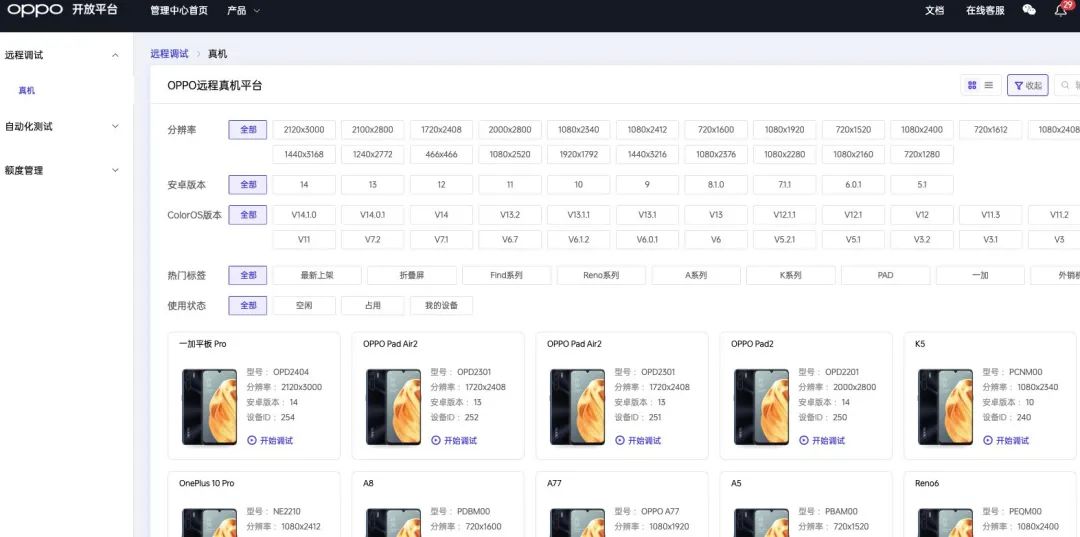Expand the 产品 dropdown arrow
This screenshot has height=537, width=1080.
tap(257, 11)
